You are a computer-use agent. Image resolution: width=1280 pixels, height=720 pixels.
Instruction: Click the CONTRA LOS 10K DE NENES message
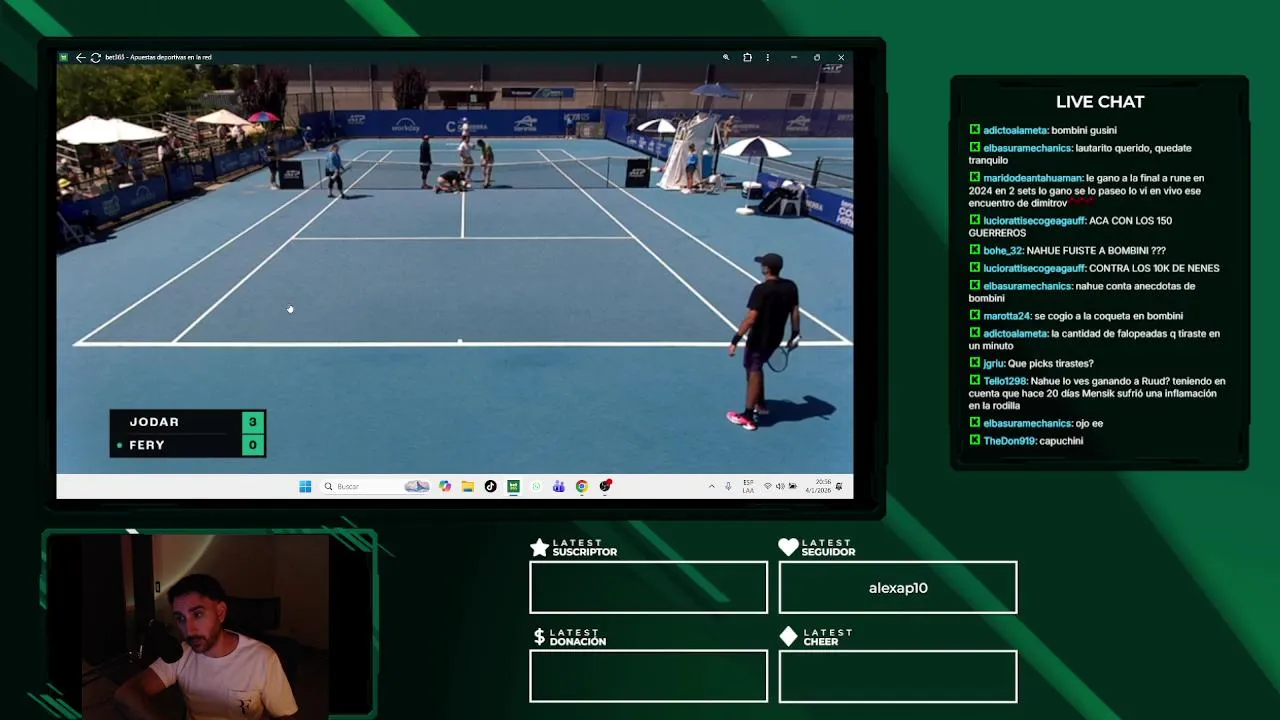pyautogui.click(x=1094, y=268)
